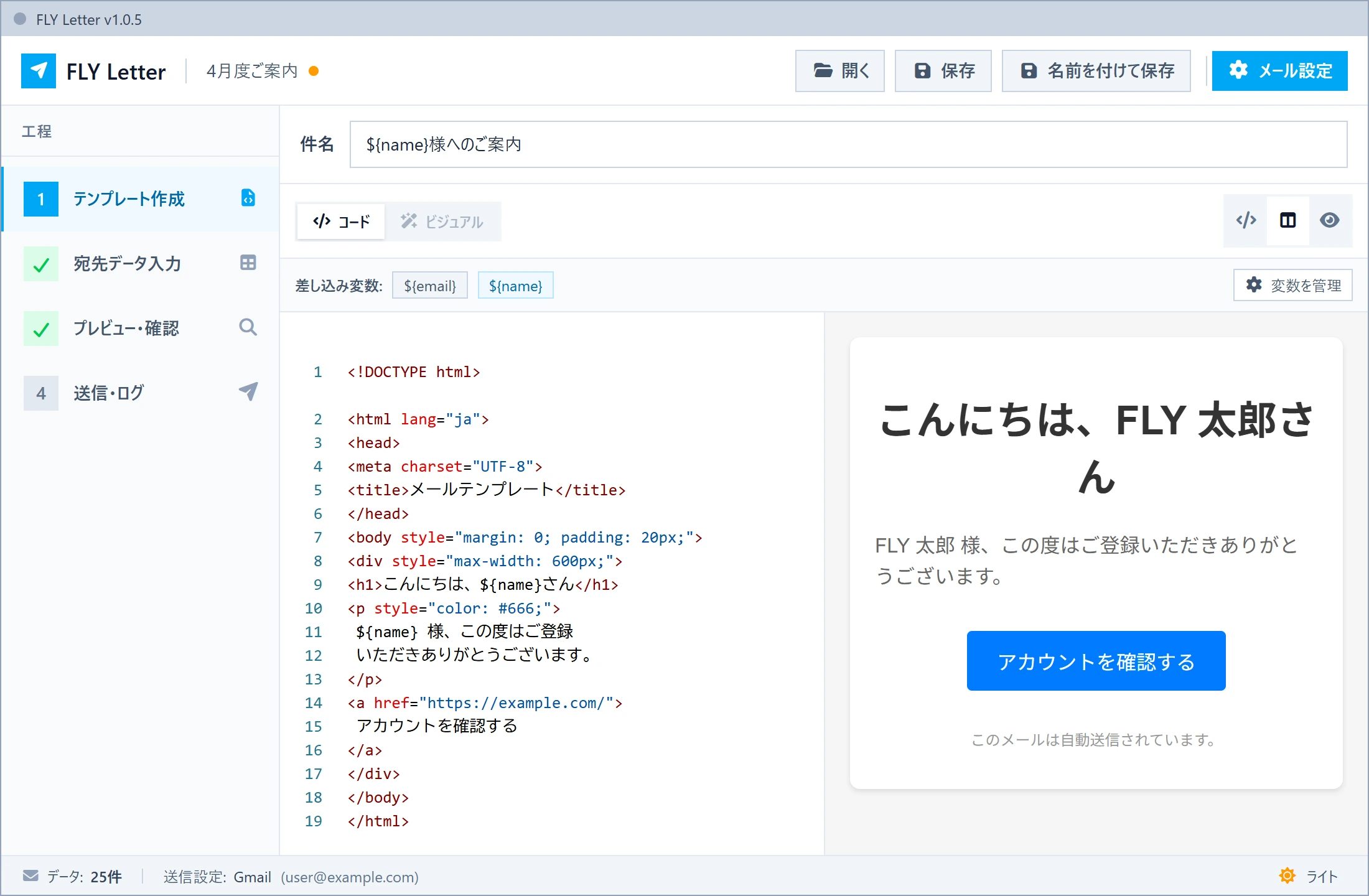
Task: Go to step 4 送信・ログ
Action: [141, 393]
